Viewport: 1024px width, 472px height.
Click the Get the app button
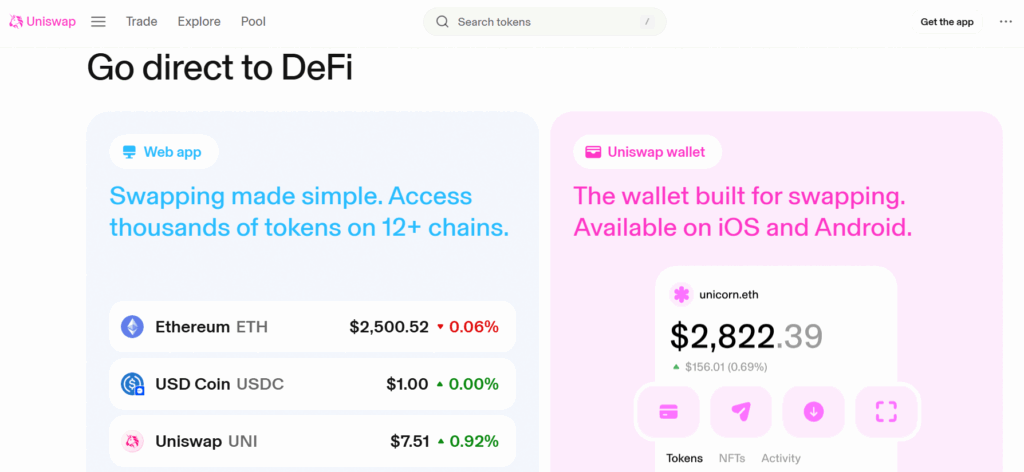coord(947,22)
